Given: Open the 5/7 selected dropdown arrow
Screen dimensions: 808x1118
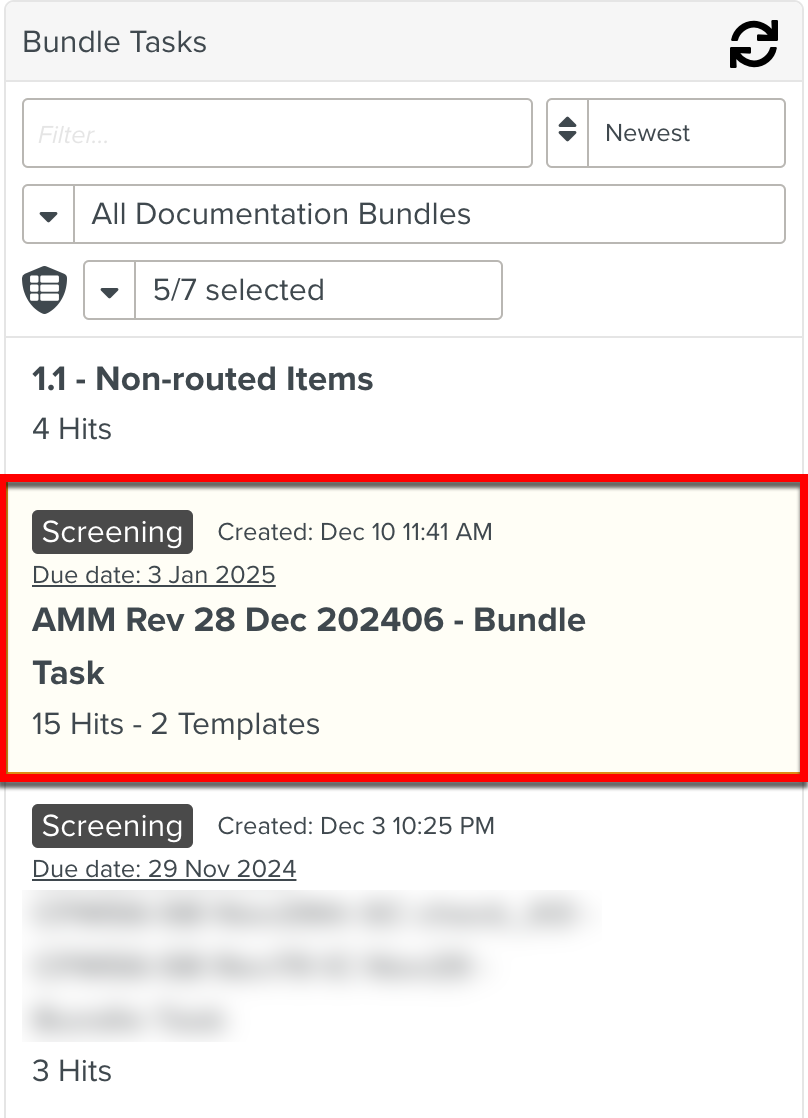Looking at the screenshot, I should 110,291.
